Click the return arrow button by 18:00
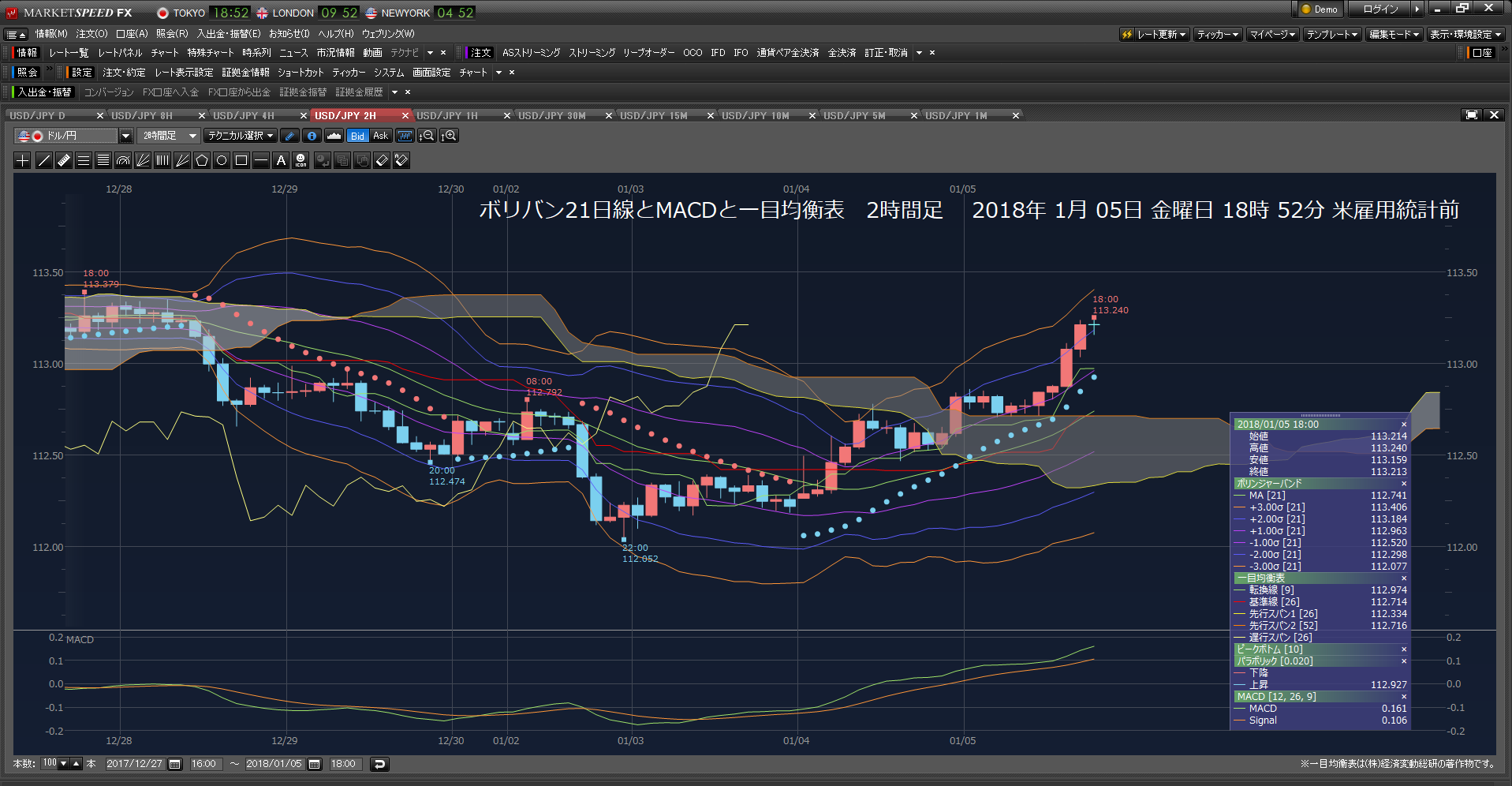This screenshot has height=786, width=1512. [379, 764]
